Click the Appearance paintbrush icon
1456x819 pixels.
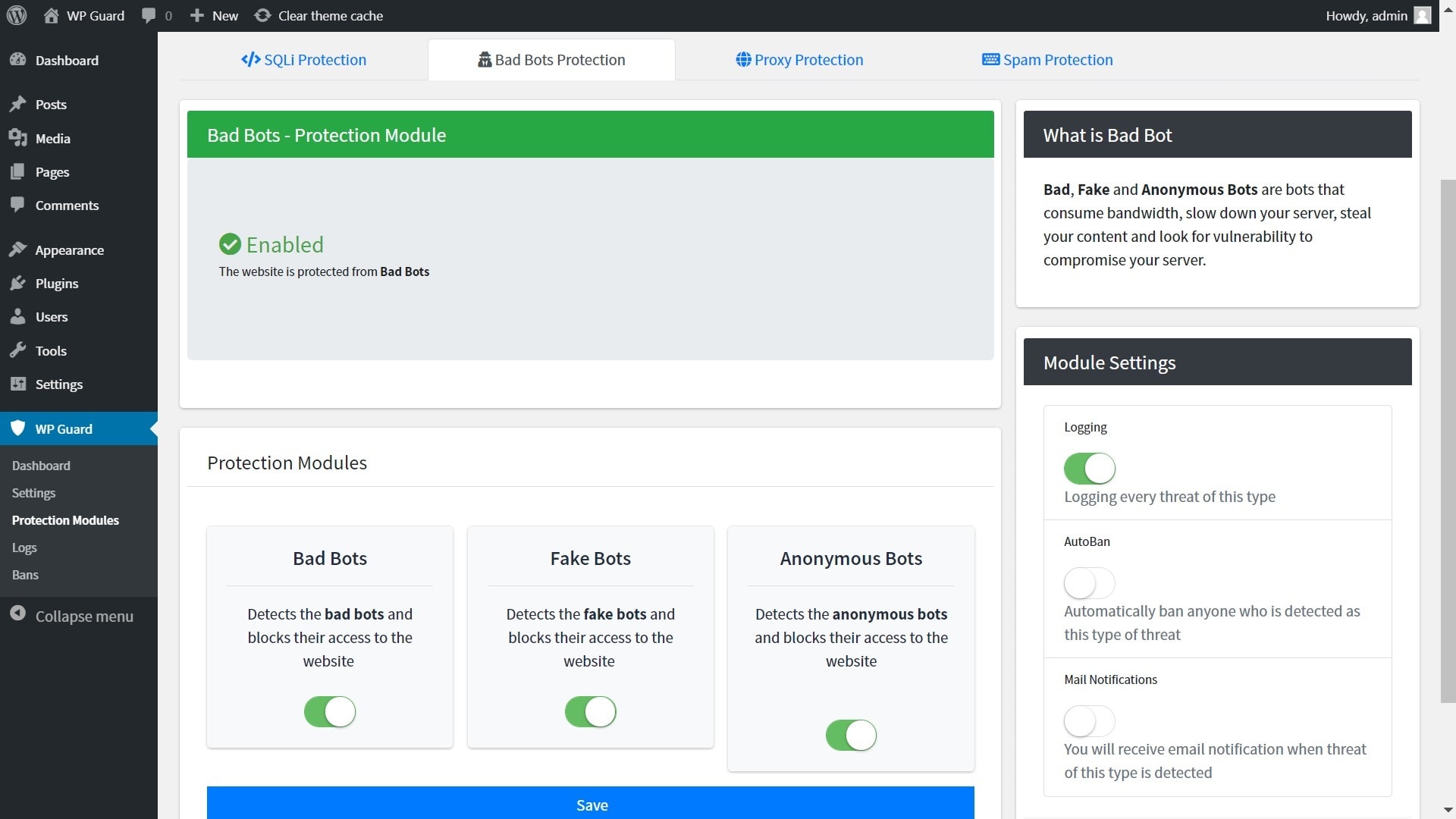pos(18,249)
